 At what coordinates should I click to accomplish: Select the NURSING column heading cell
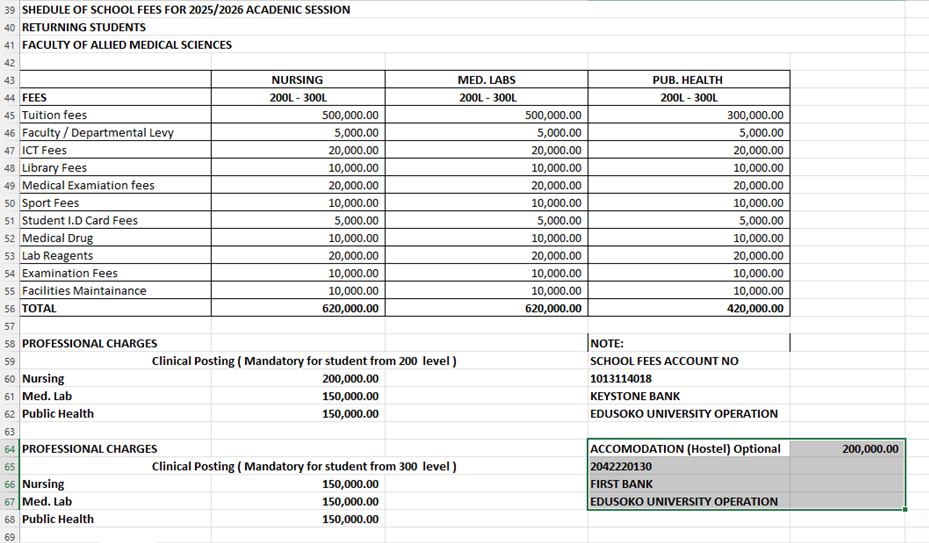pos(297,80)
